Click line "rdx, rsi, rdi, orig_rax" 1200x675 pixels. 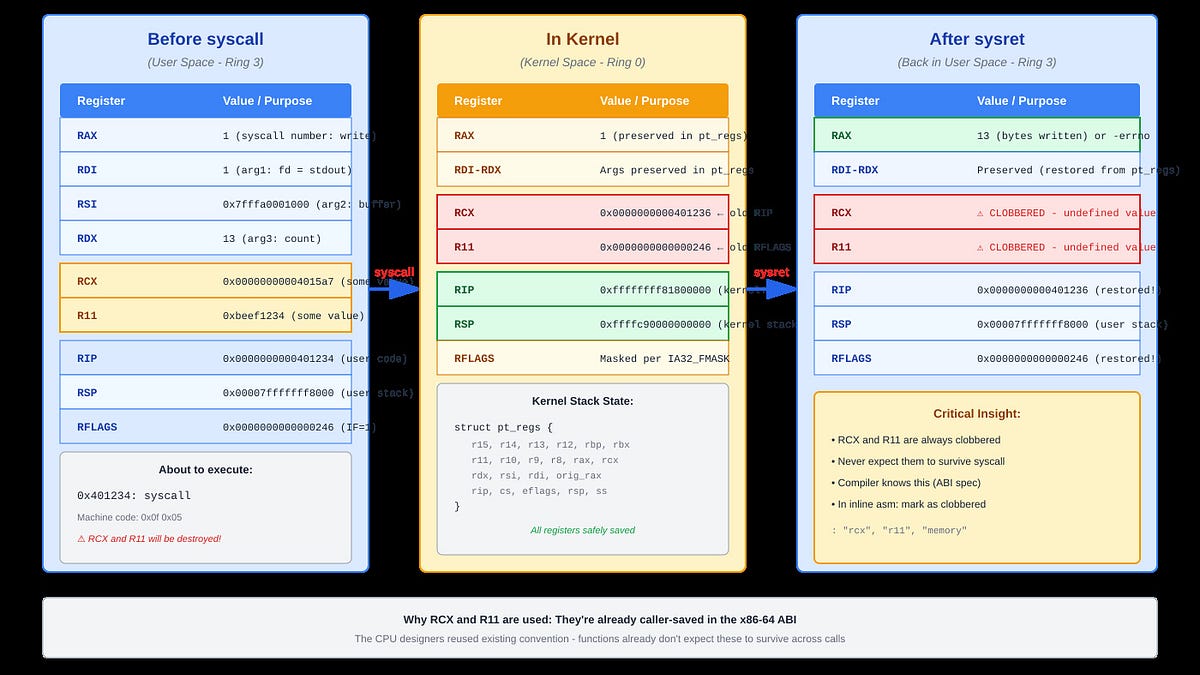[536, 476]
